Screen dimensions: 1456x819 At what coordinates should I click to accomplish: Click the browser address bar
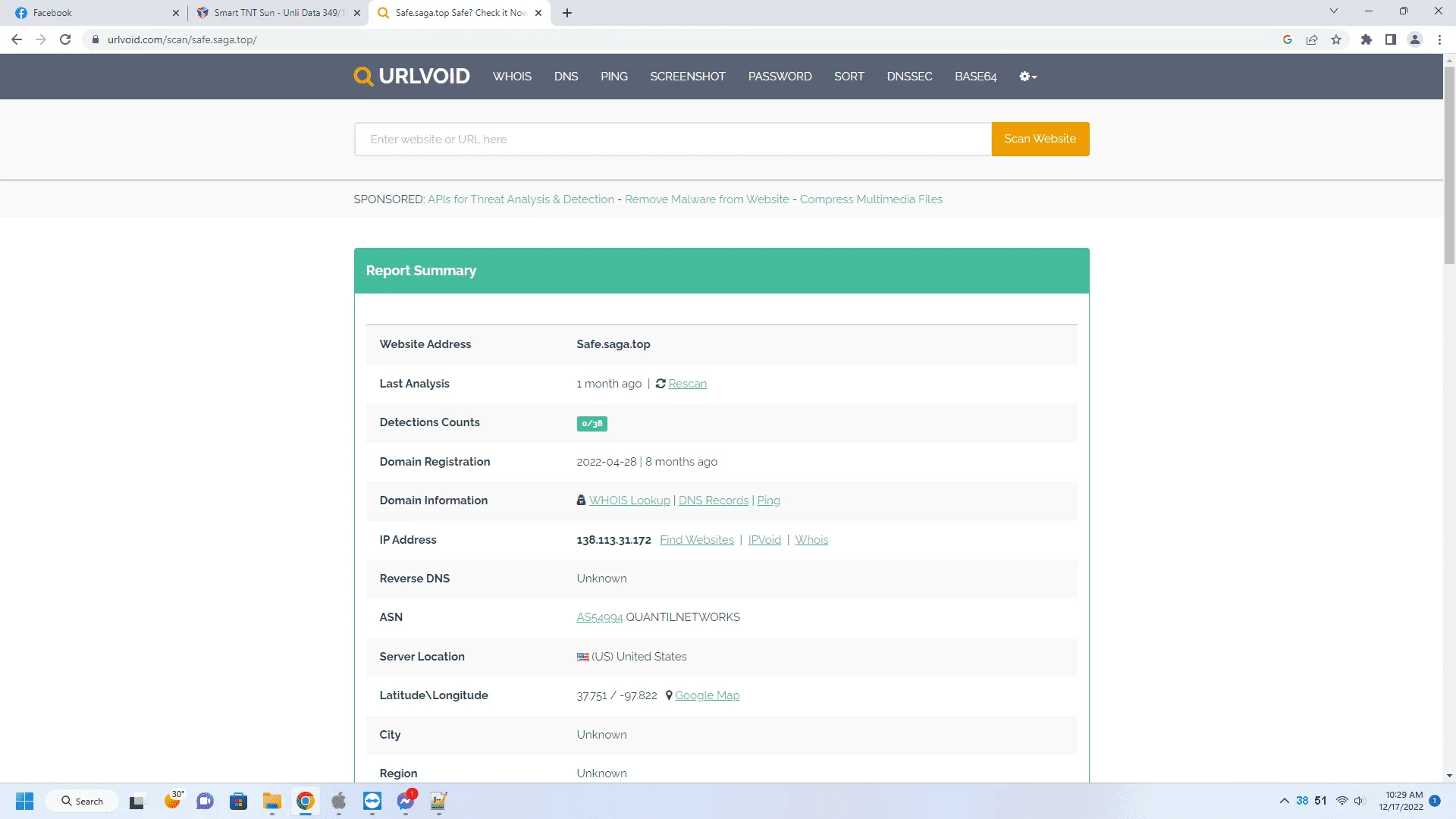click(682, 39)
